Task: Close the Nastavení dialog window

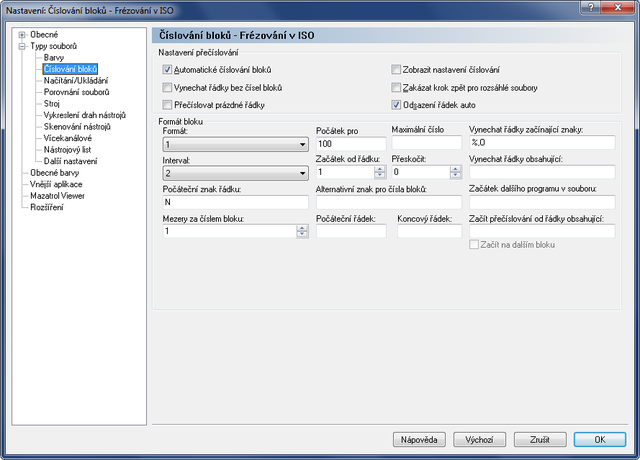Action: click(x=618, y=7)
